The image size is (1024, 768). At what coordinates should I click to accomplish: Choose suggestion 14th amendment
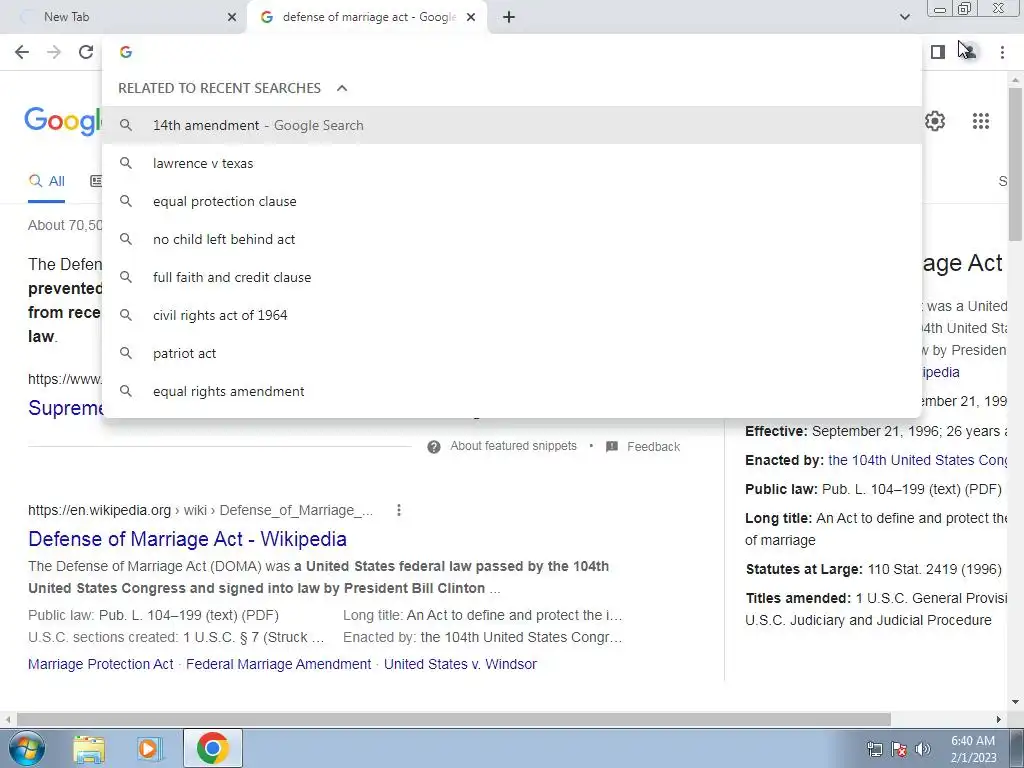[x=512, y=125]
